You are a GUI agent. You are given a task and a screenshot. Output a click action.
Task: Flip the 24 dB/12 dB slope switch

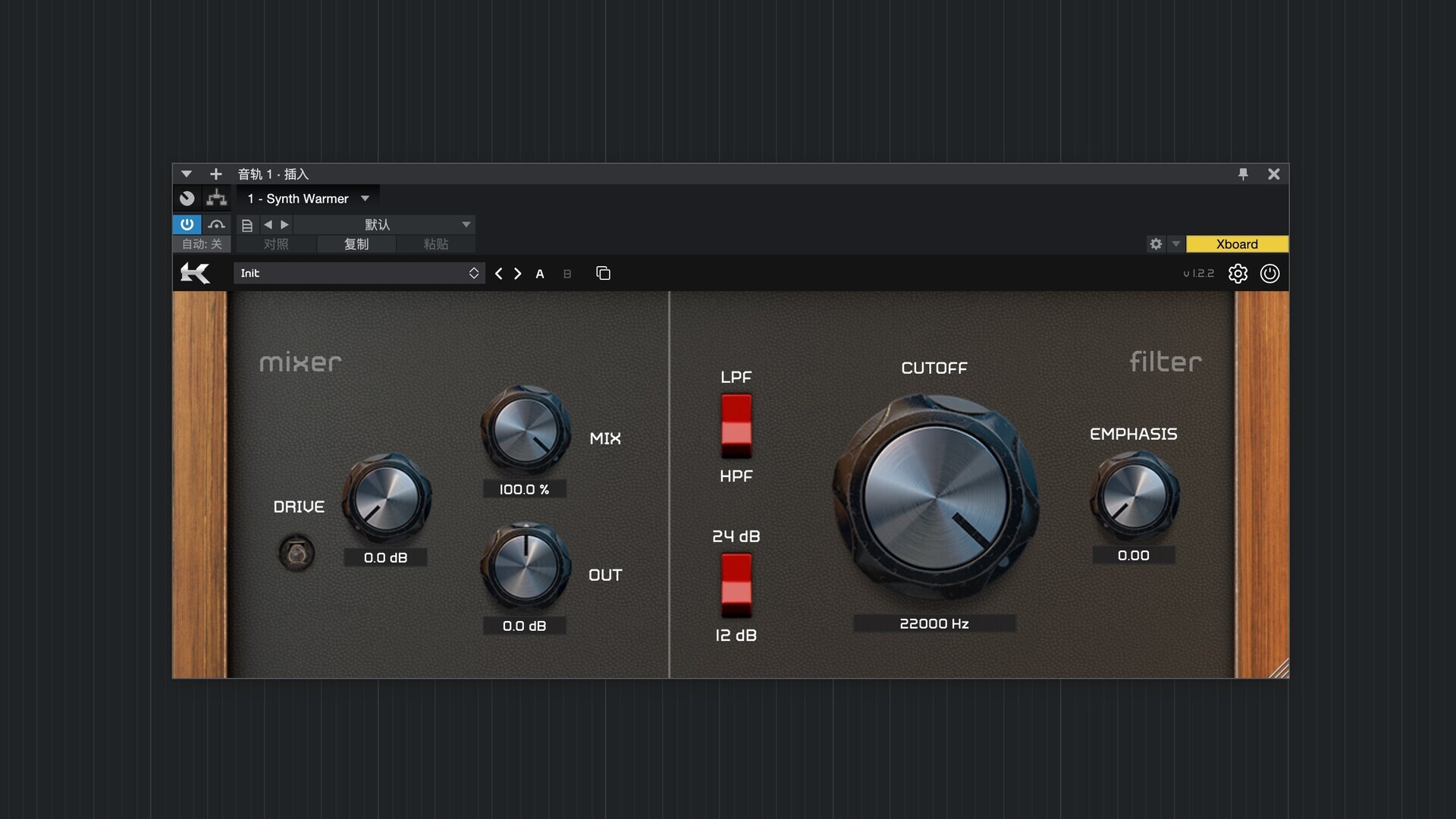click(x=736, y=585)
